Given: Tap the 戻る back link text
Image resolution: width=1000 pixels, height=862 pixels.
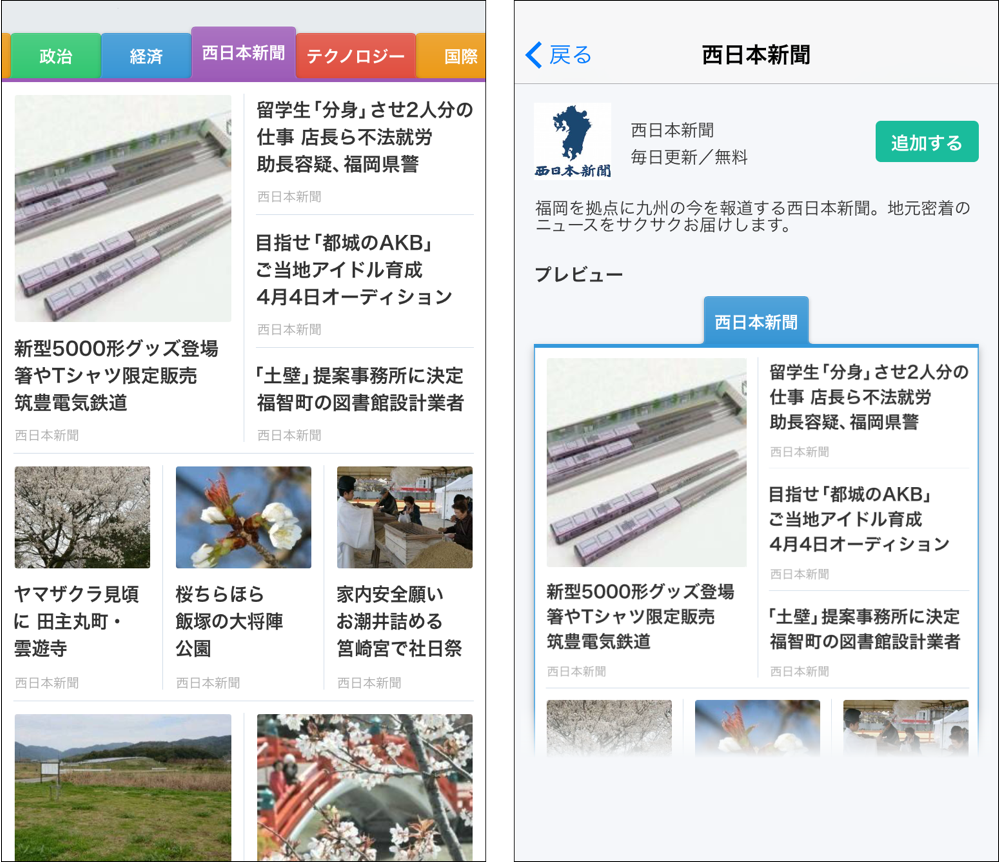Looking at the screenshot, I should pos(570,55).
